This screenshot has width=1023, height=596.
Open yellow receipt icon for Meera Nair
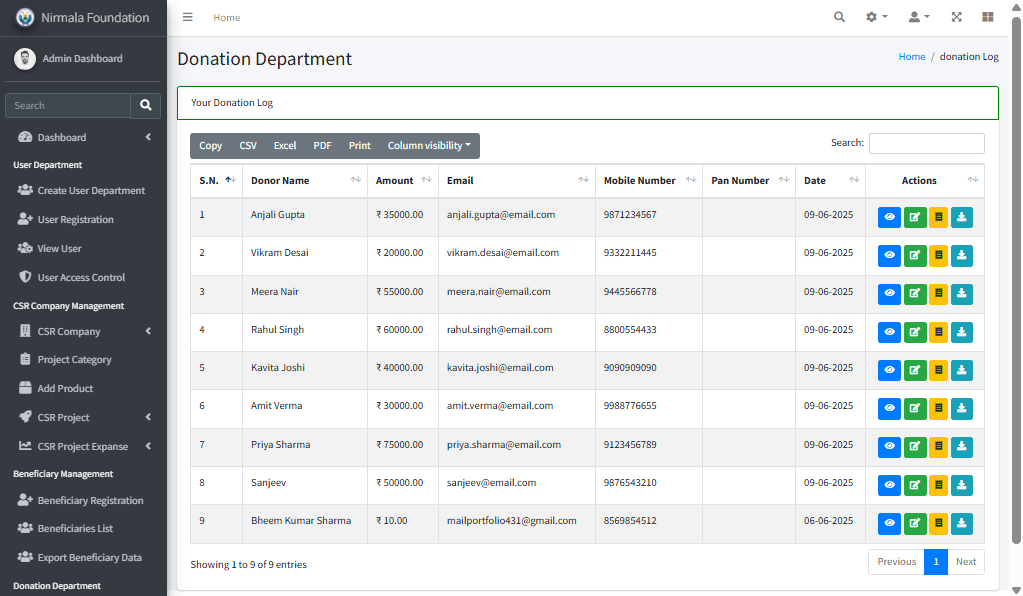point(938,294)
